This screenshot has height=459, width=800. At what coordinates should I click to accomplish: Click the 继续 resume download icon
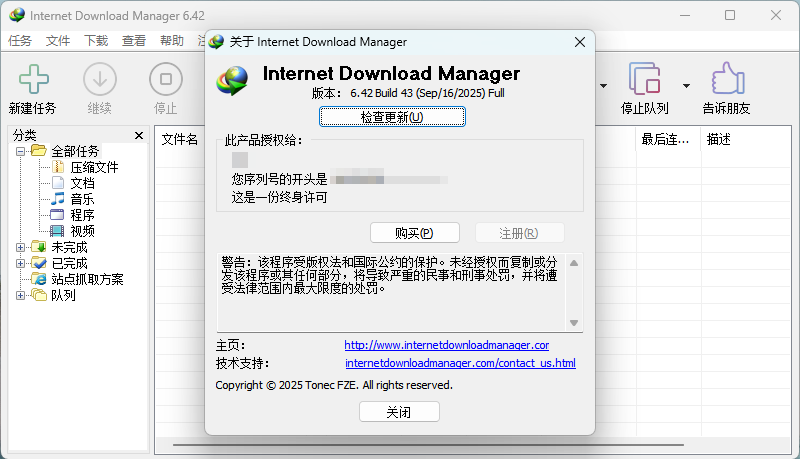click(99, 79)
